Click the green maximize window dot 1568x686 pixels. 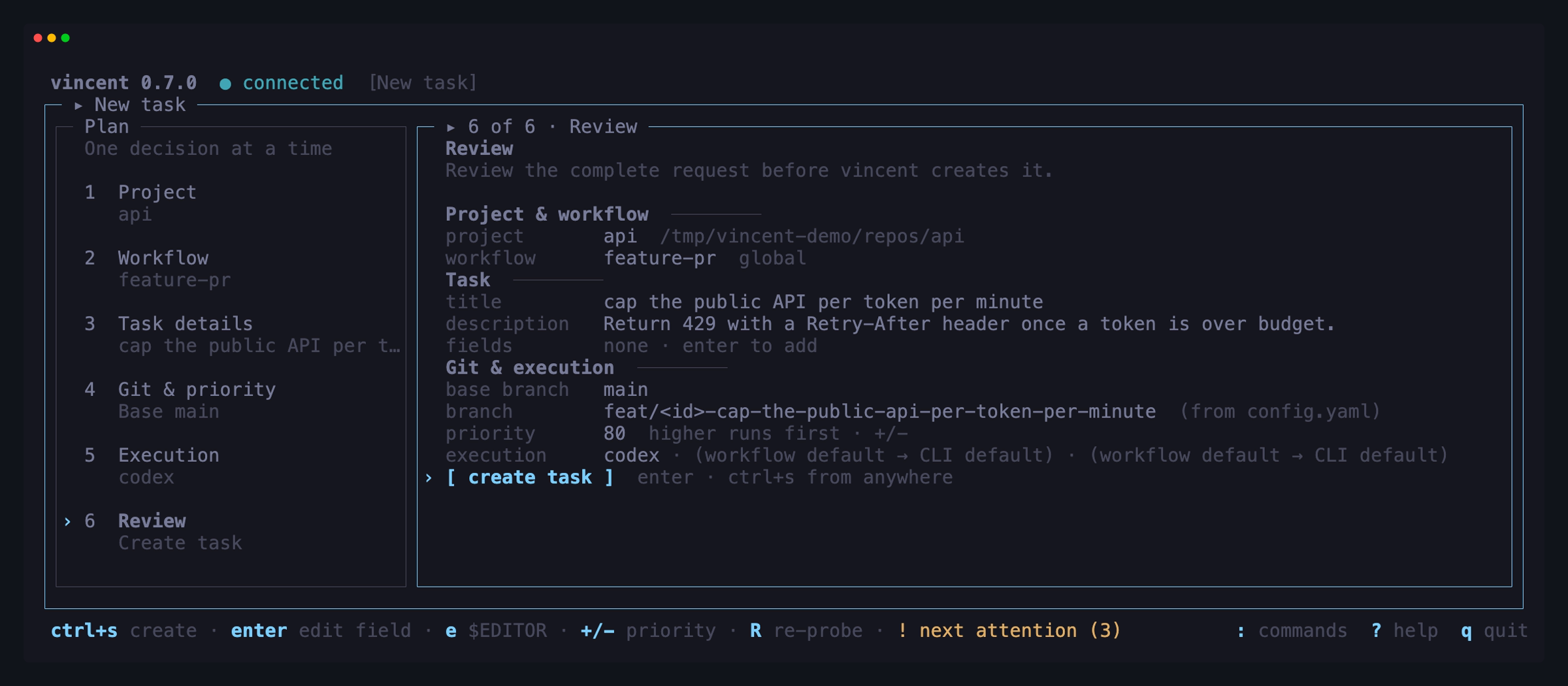pos(65,38)
